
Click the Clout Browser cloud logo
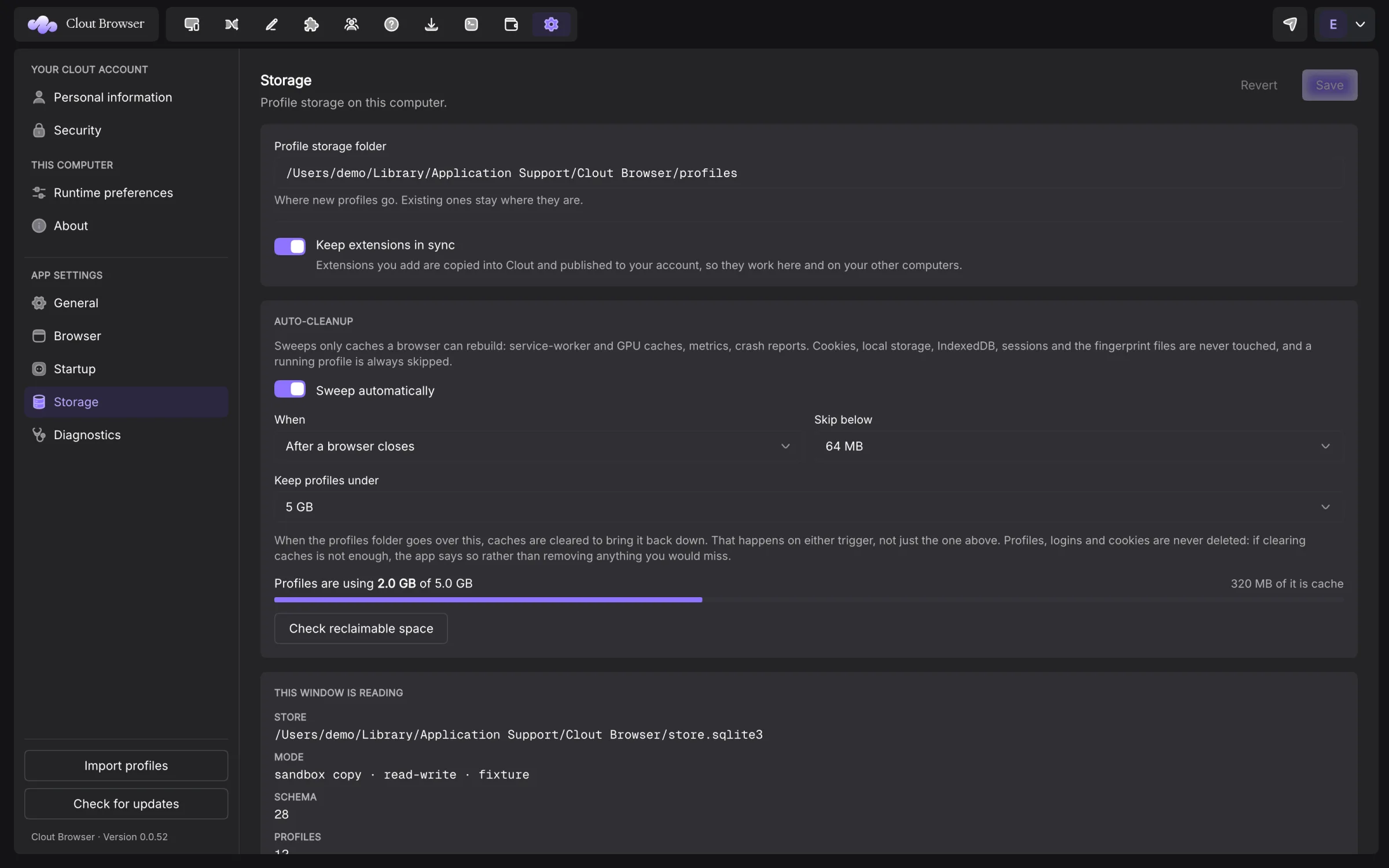coord(42,24)
